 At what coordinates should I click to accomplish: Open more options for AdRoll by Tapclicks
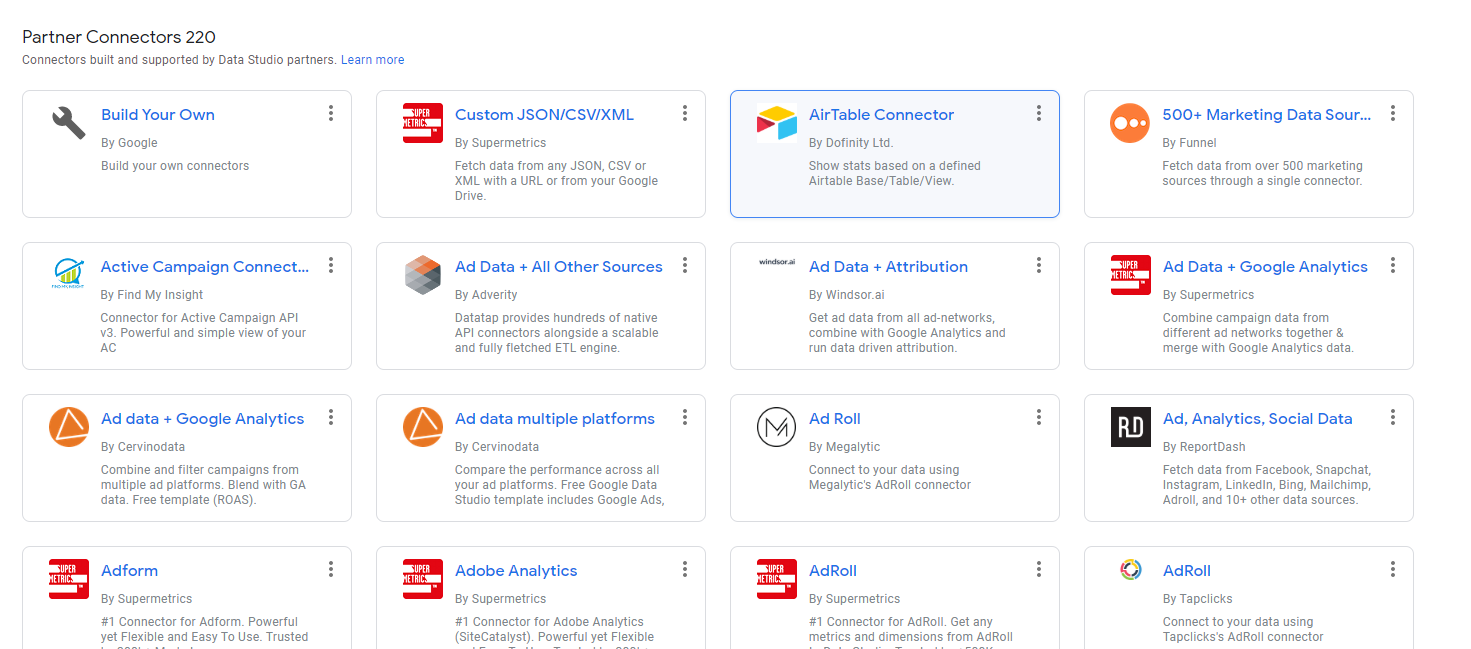[x=1393, y=569]
